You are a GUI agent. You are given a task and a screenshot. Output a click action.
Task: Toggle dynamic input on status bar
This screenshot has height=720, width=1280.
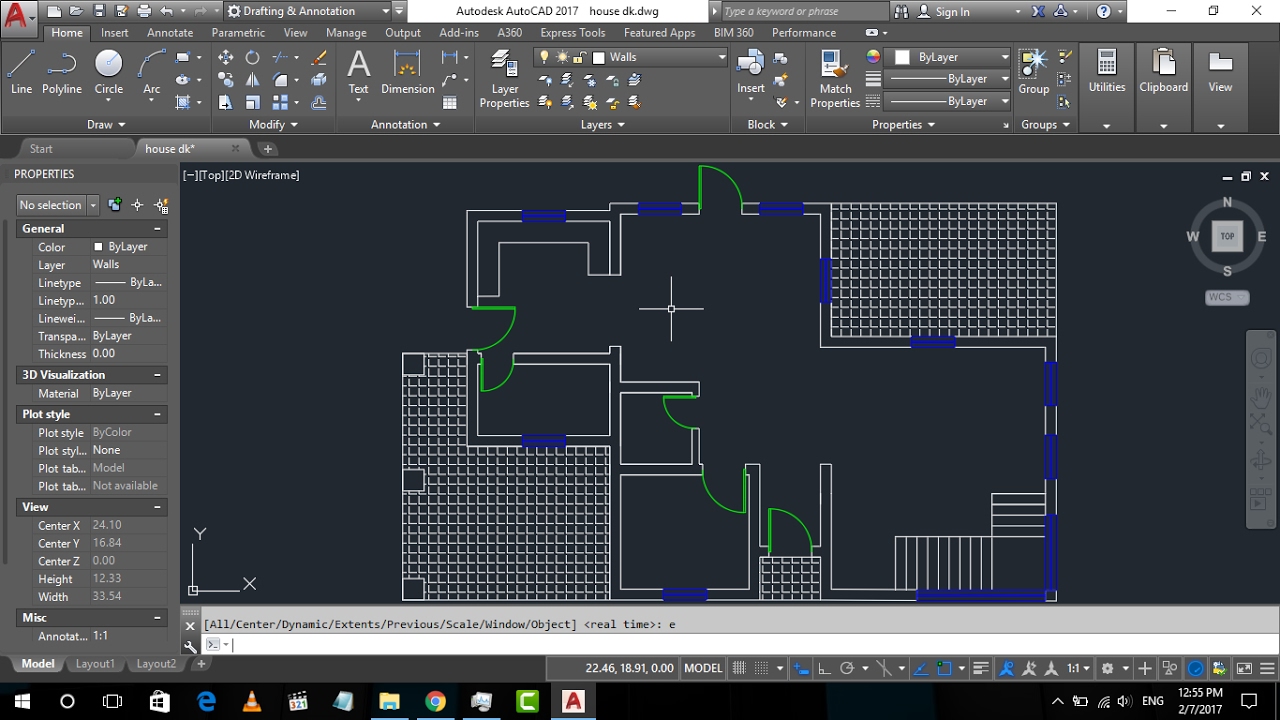(801, 668)
